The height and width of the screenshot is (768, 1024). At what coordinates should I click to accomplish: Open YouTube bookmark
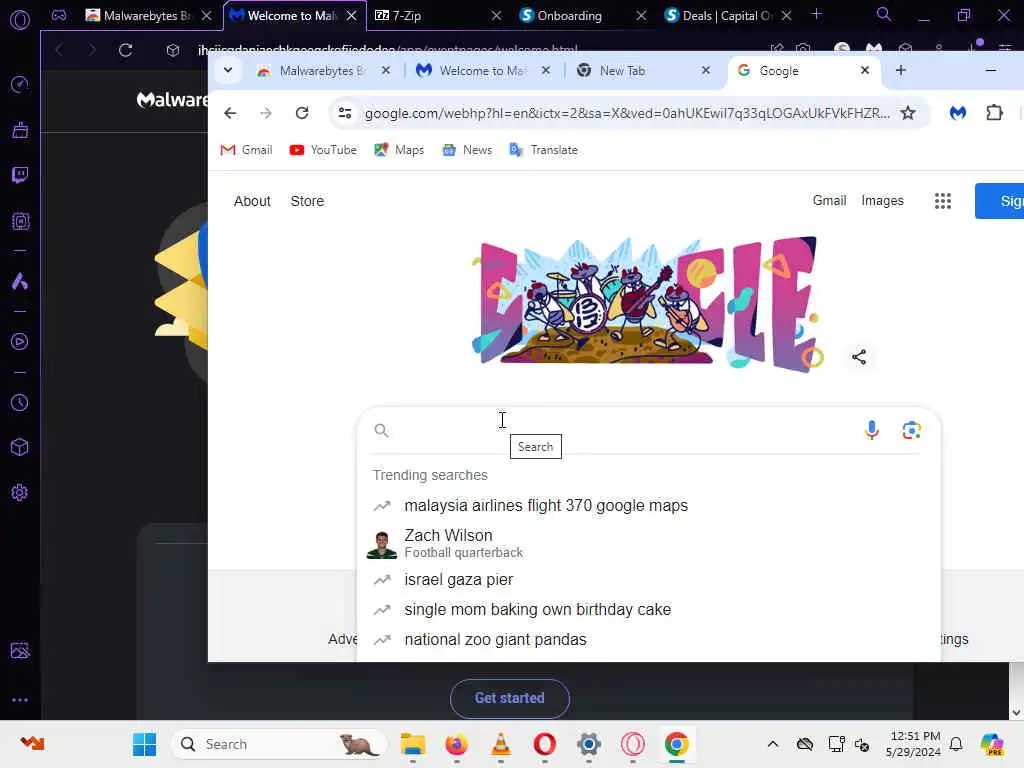323,150
